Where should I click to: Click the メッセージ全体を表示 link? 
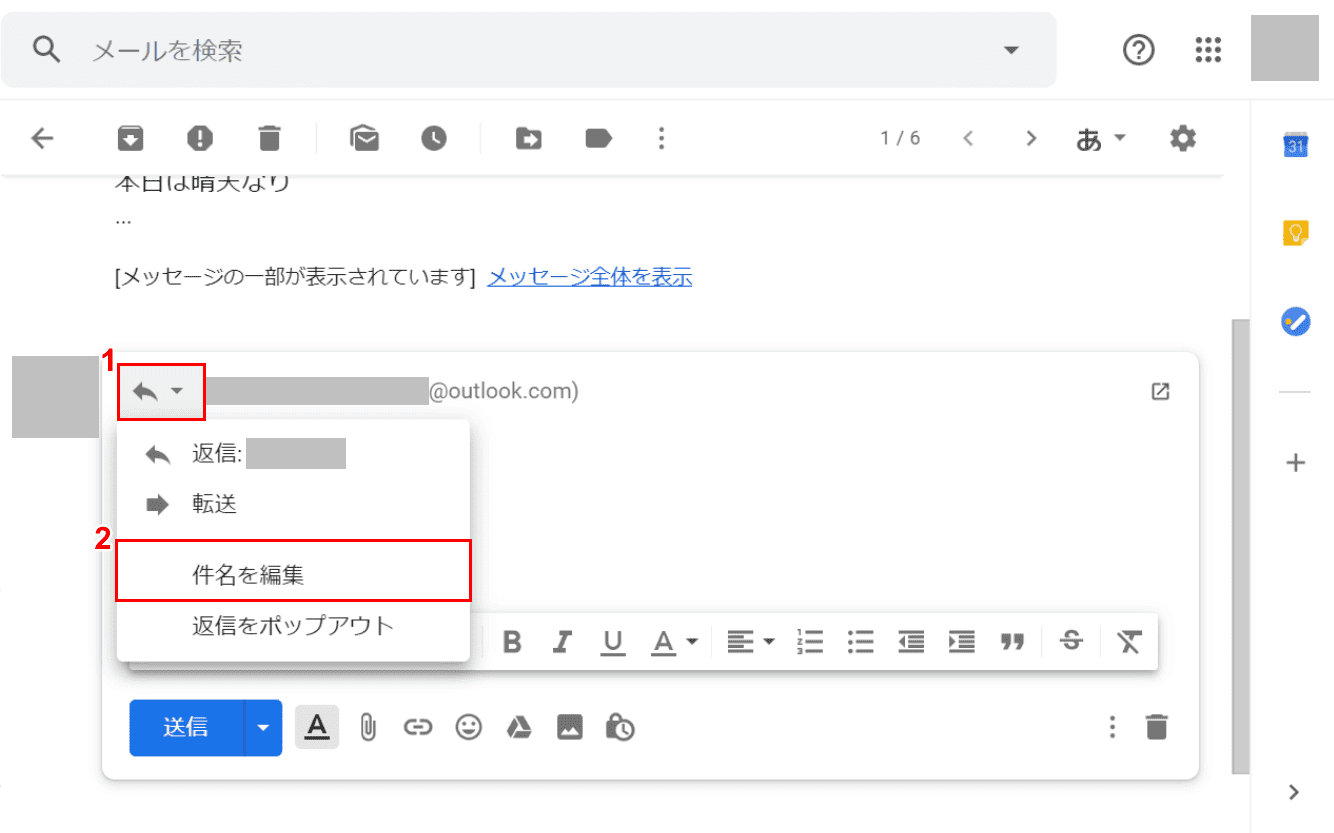(590, 277)
